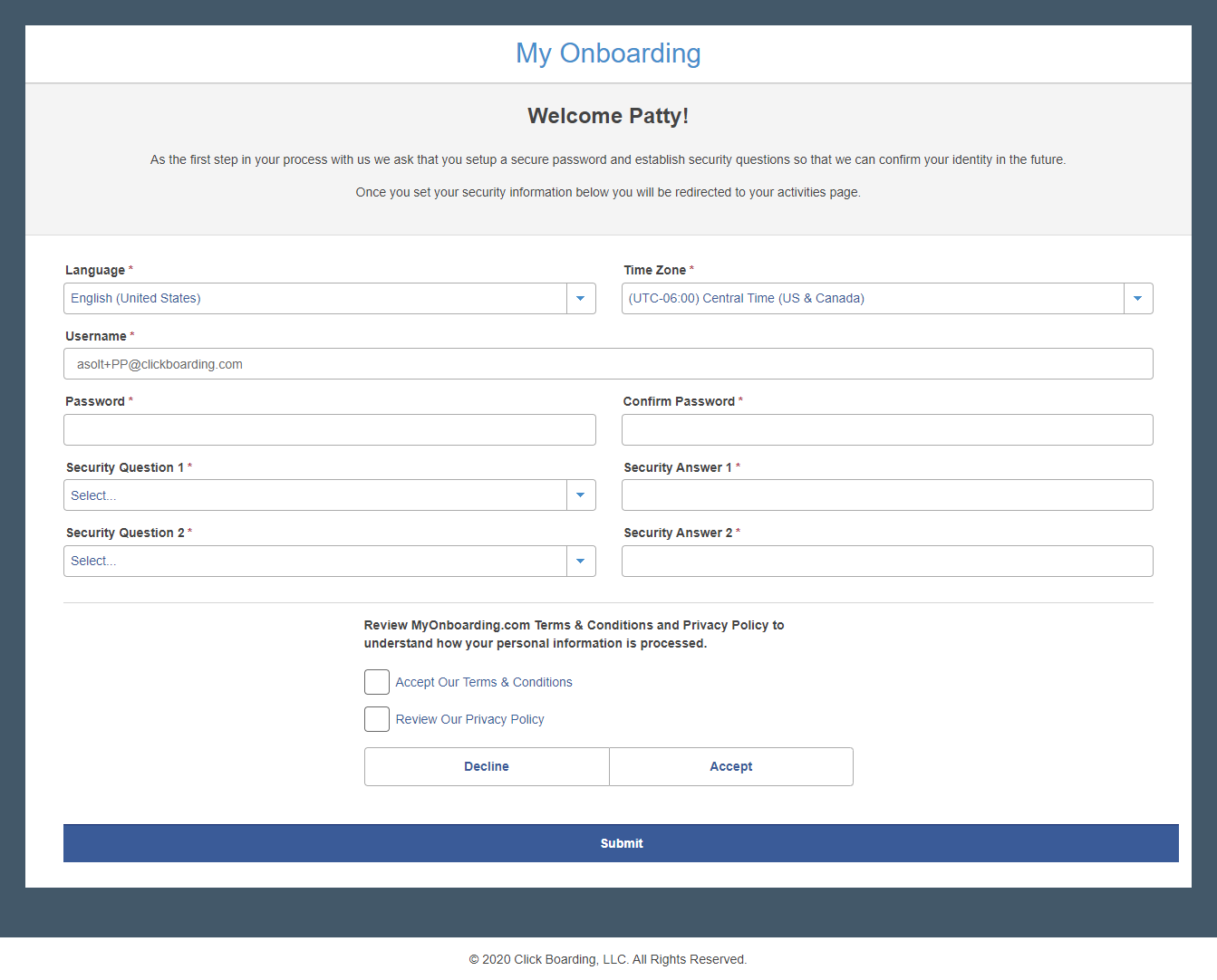Select the Security Answer 1 field
The height and width of the screenshot is (980, 1217).
tap(887, 495)
